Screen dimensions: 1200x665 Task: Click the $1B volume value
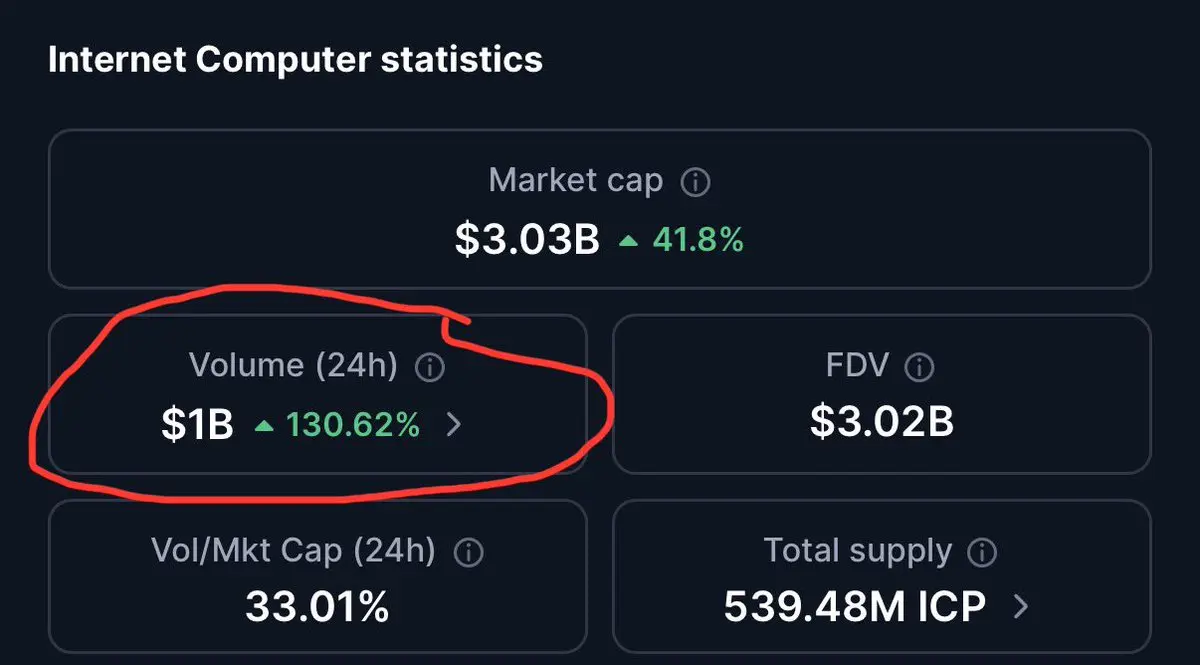[197, 425]
